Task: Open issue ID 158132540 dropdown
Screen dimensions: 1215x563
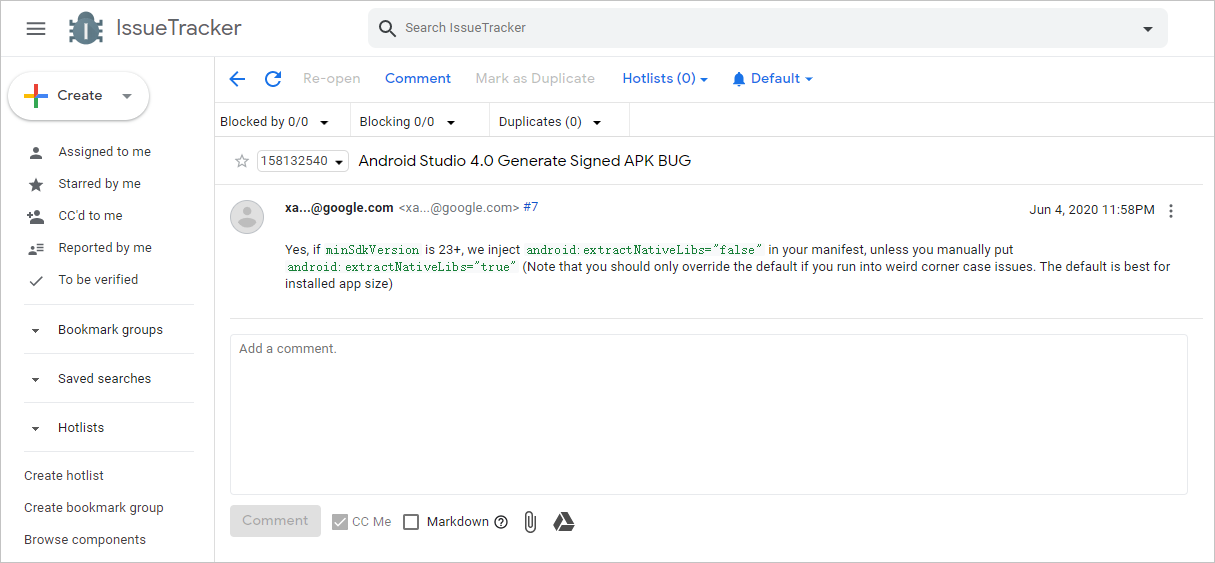Action: pyautogui.click(x=303, y=161)
